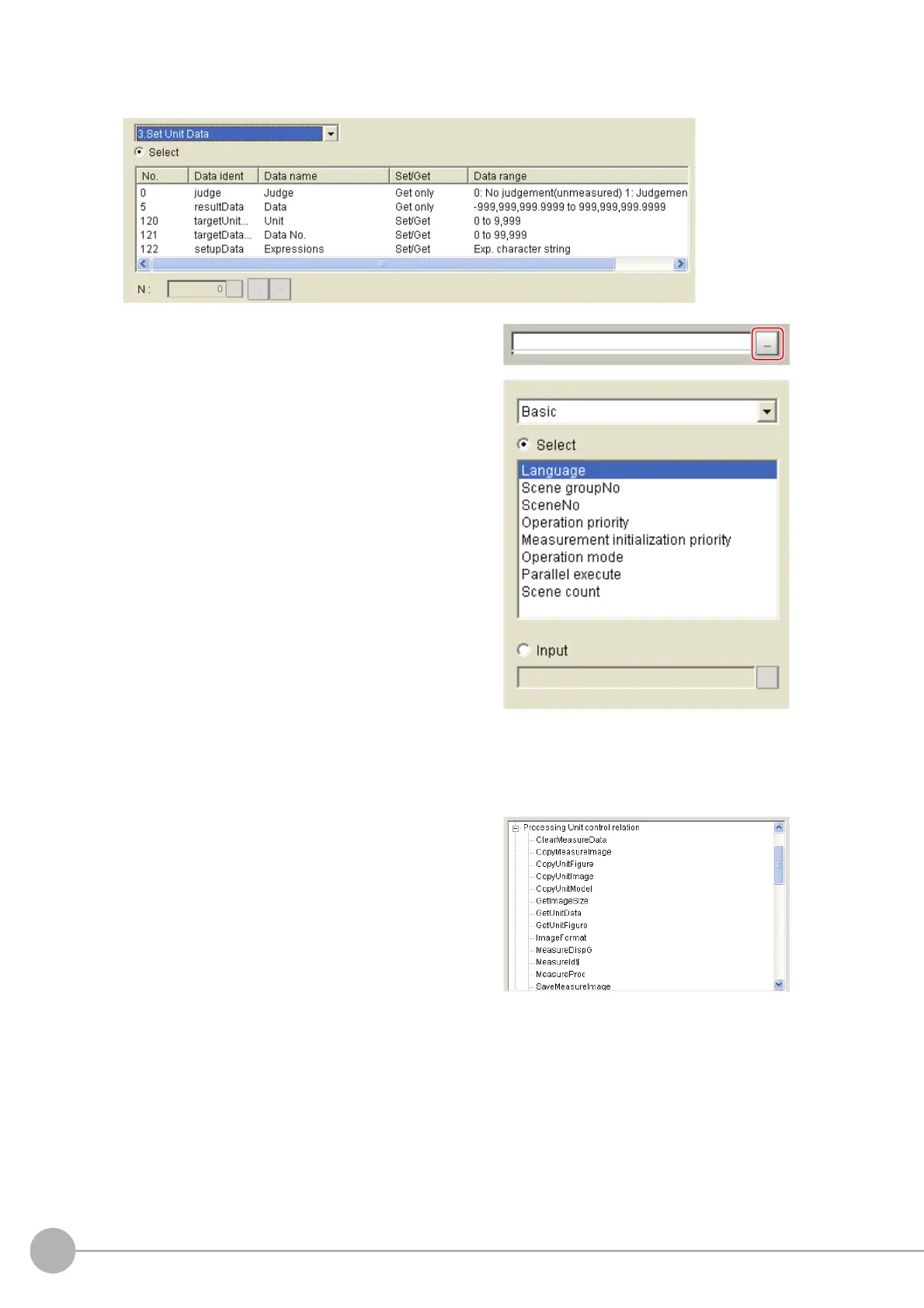Click the tree's vertical scrollbar down arrow
Screen dimensions: 924x1308
click(x=779, y=984)
